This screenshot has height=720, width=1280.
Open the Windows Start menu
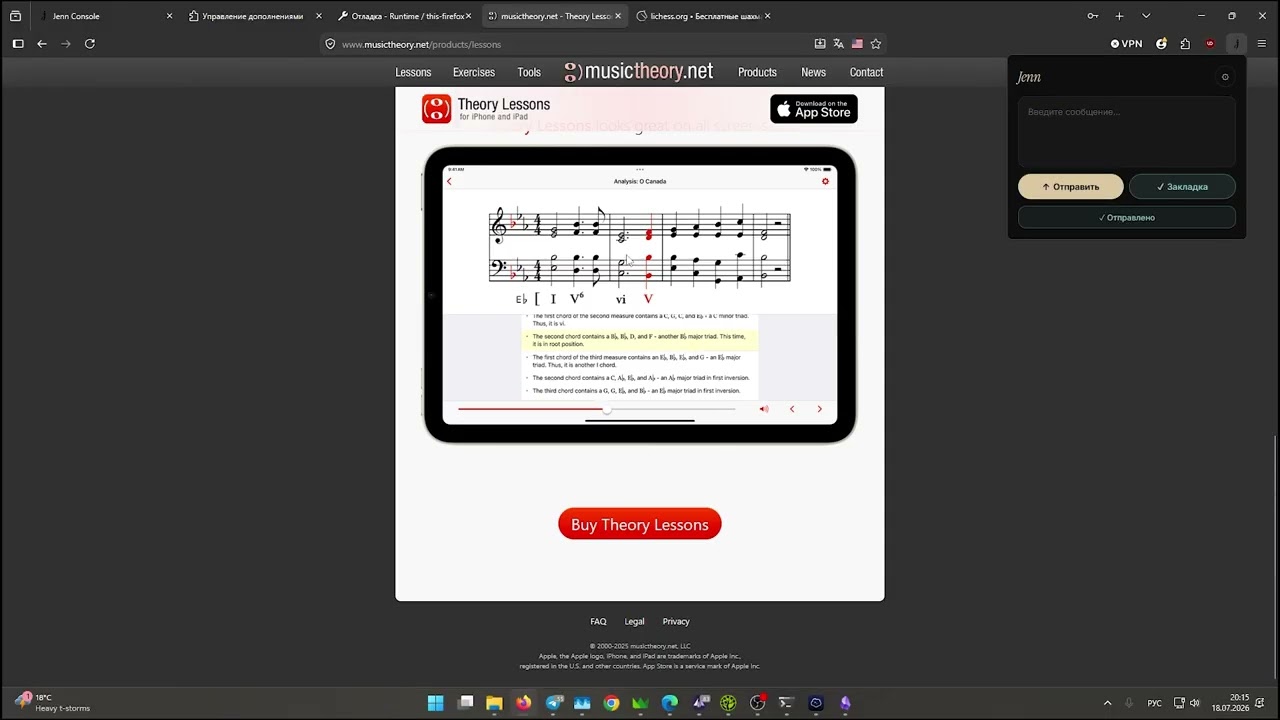click(x=436, y=703)
